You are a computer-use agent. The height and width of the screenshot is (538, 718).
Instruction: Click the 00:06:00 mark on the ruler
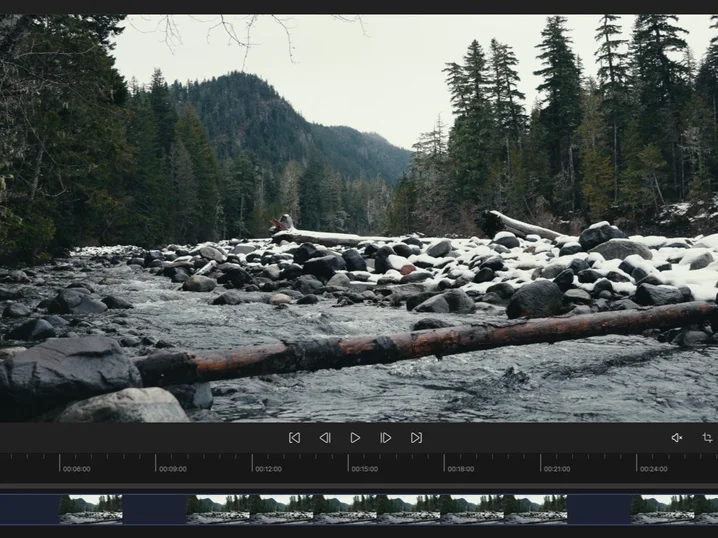click(76, 469)
